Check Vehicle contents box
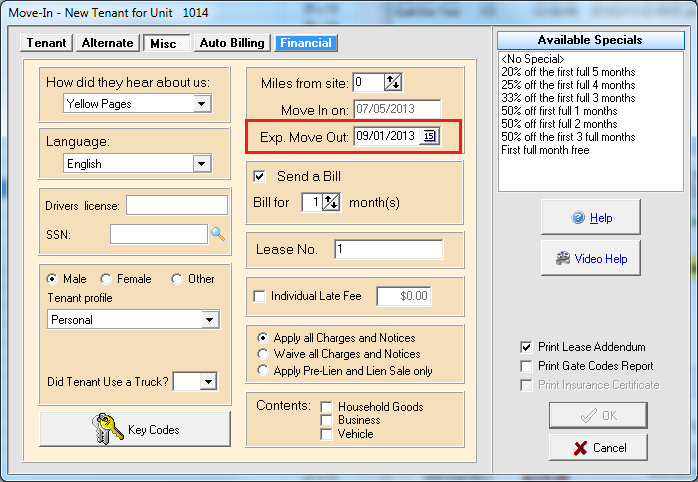 [326, 434]
